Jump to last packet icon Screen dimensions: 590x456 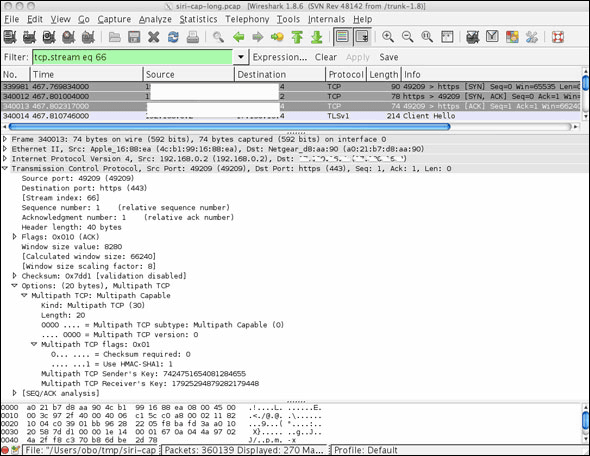click(x=317, y=37)
